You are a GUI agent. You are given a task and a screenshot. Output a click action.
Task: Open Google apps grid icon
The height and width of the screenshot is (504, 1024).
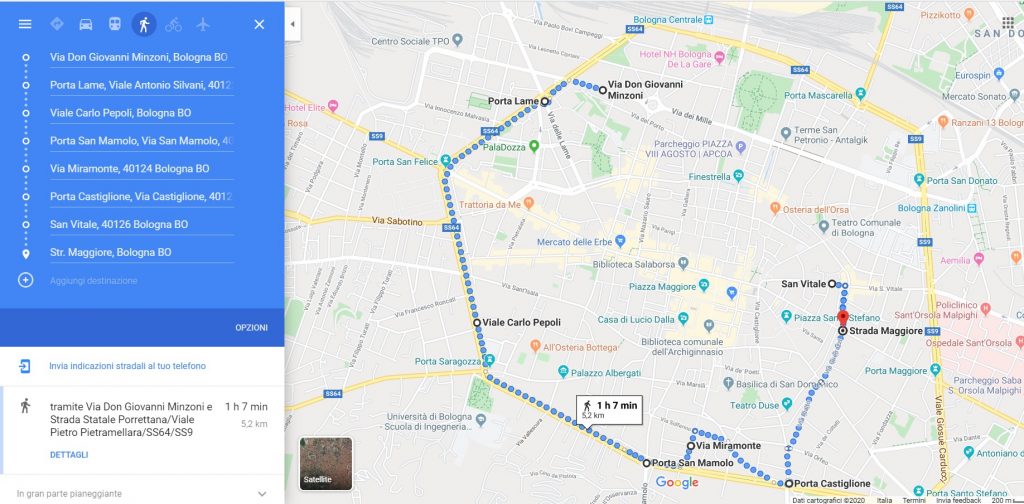click(x=1008, y=21)
